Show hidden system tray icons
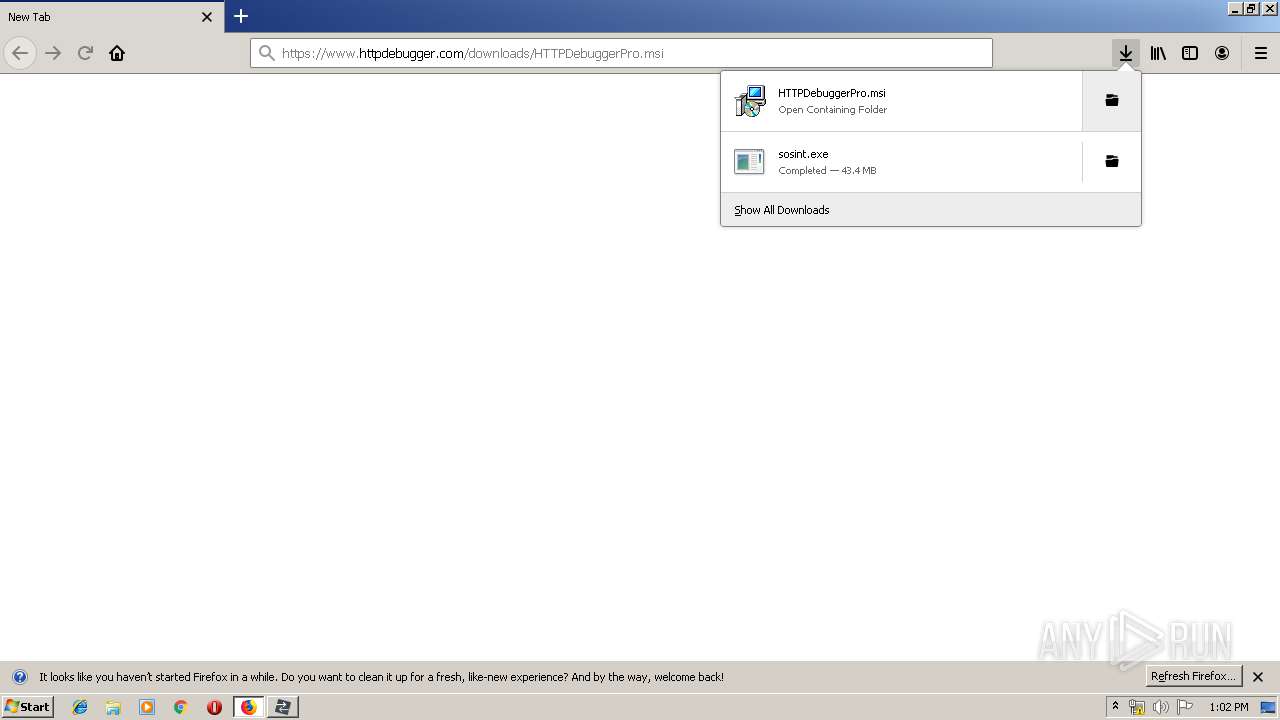The width and height of the screenshot is (1280, 720). click(x=1115, y=707)
